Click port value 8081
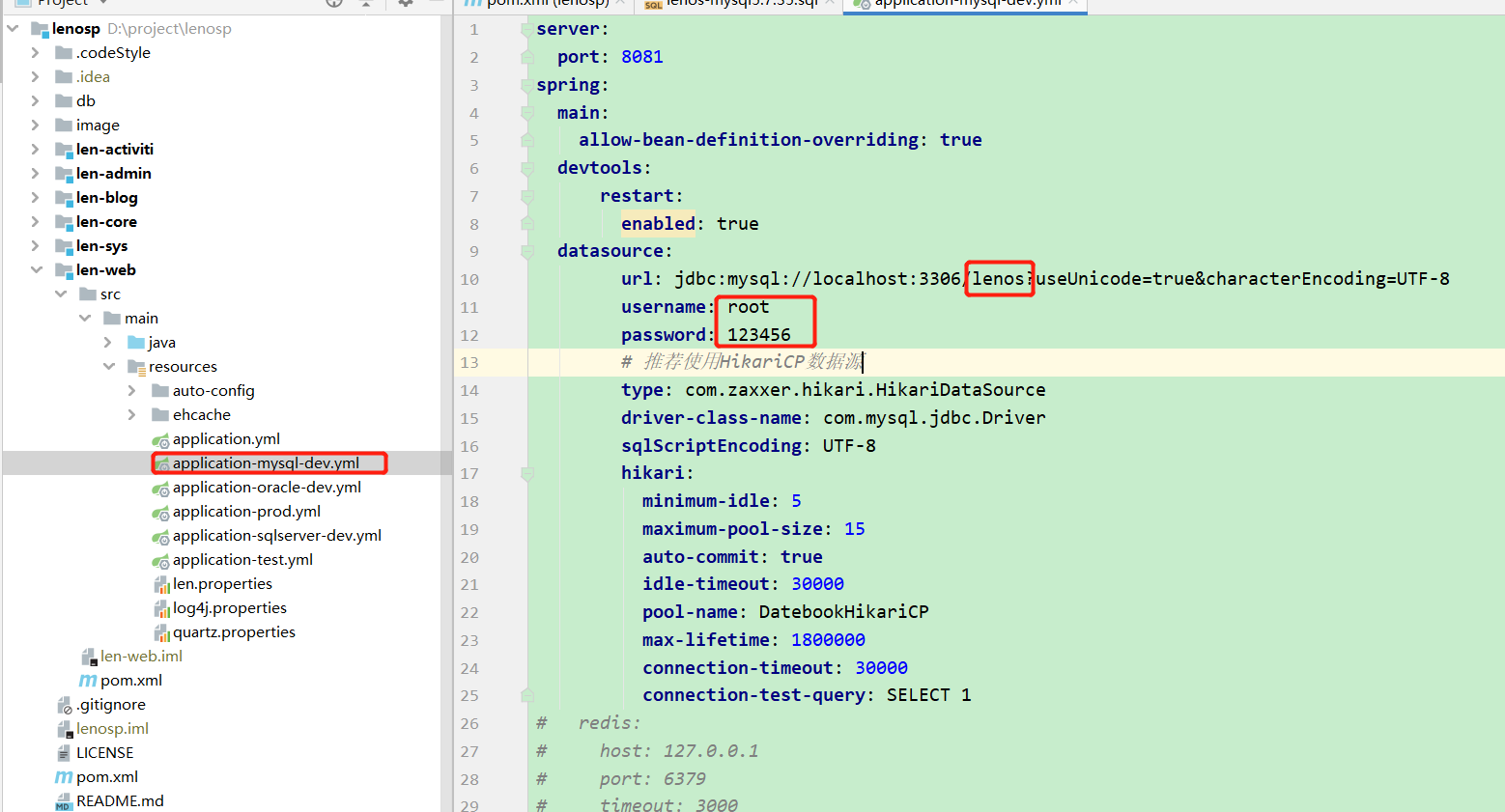 click(642, 57)
